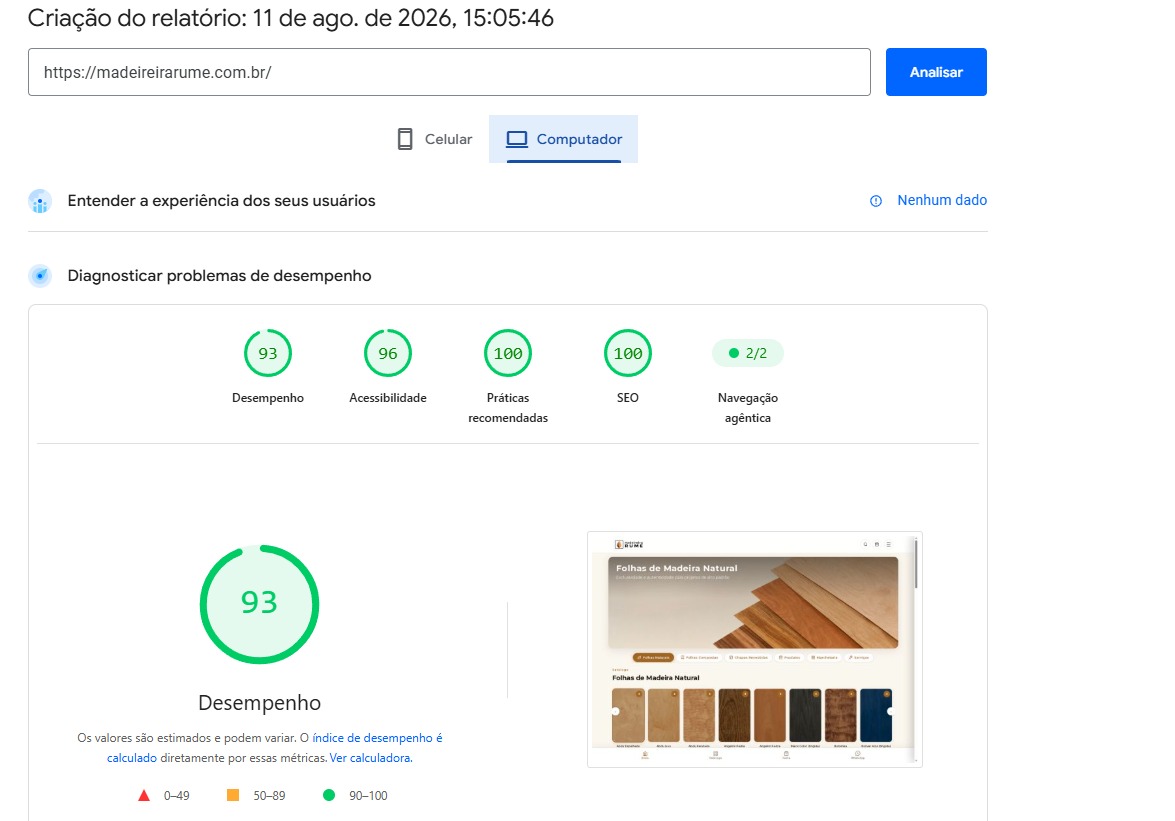Open the Nenhum dado link
This screenshot has width=1175, height=821.
tap(942, 200)
